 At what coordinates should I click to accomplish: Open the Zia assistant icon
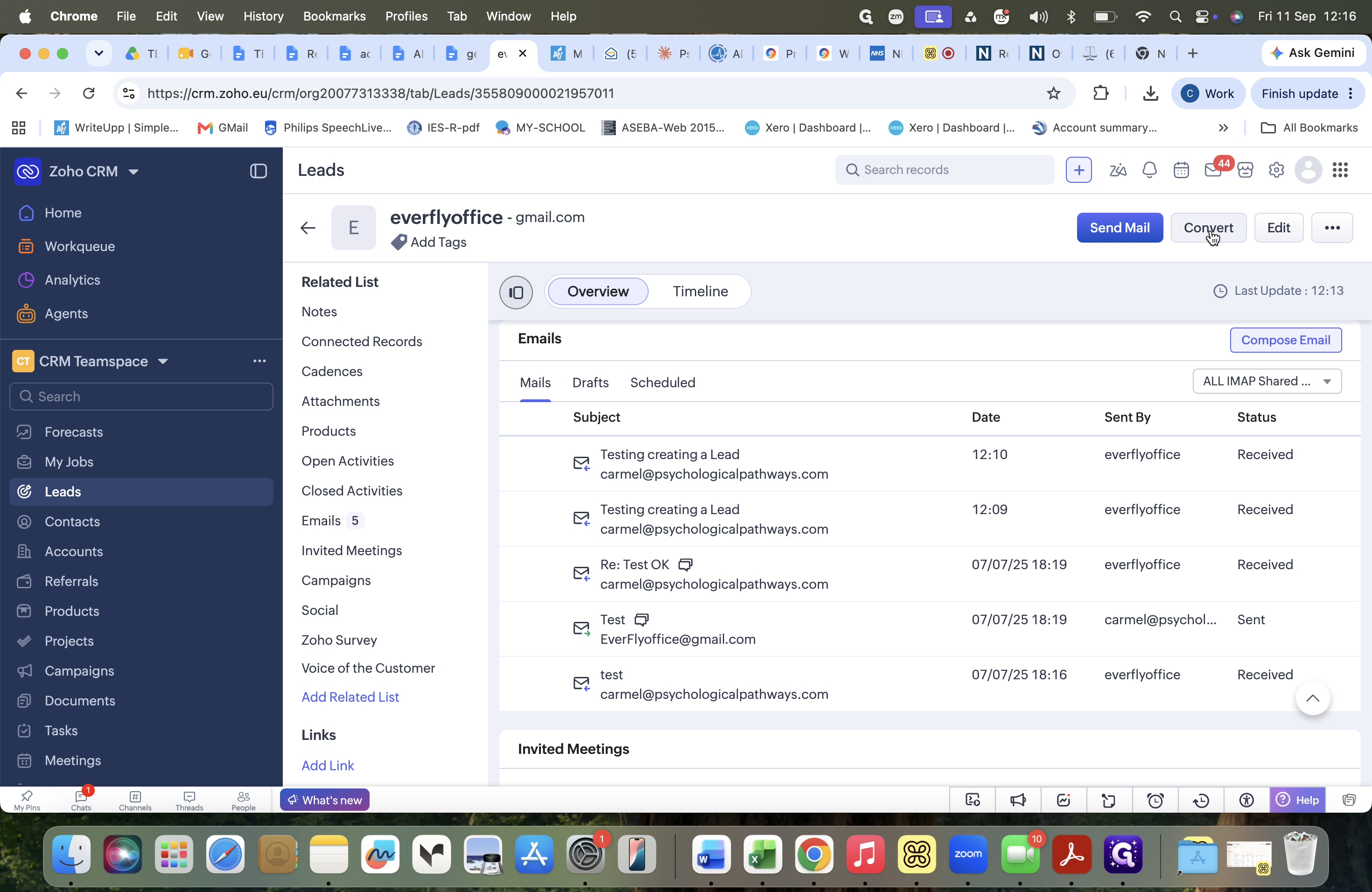click(x=1118, y=170)
